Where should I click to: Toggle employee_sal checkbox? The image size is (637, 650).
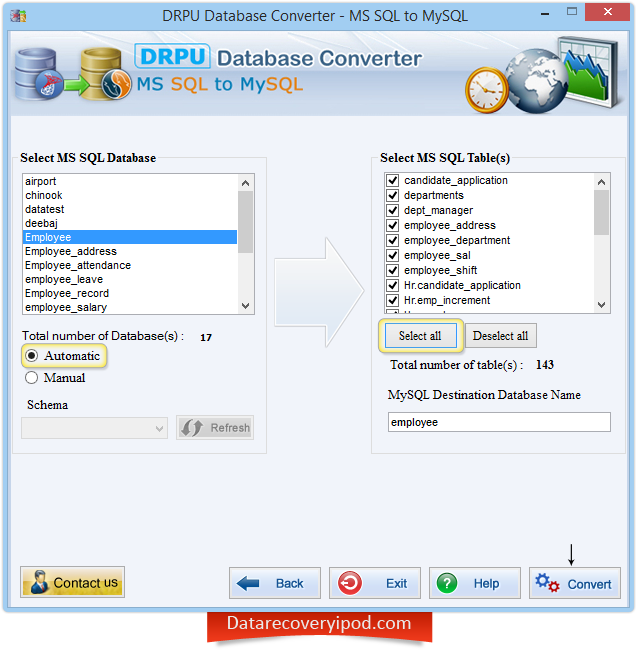392,255
